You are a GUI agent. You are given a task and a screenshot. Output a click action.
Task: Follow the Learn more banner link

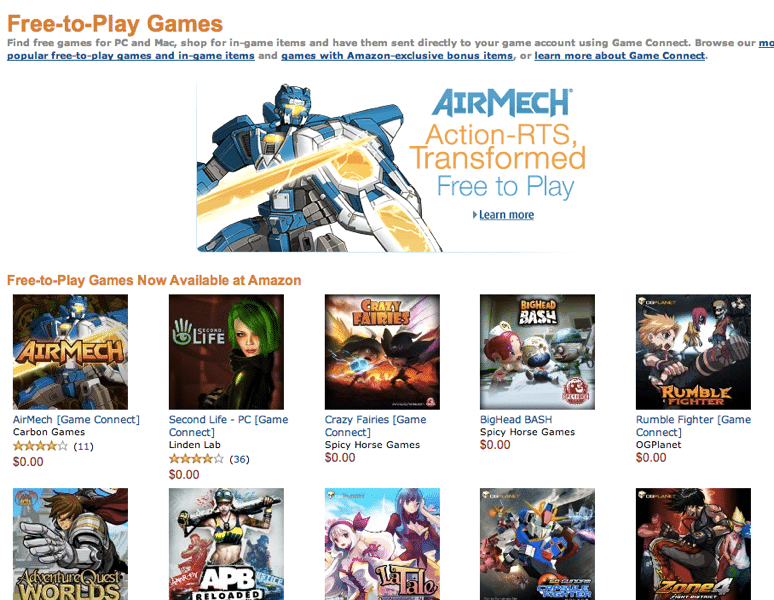506,215
